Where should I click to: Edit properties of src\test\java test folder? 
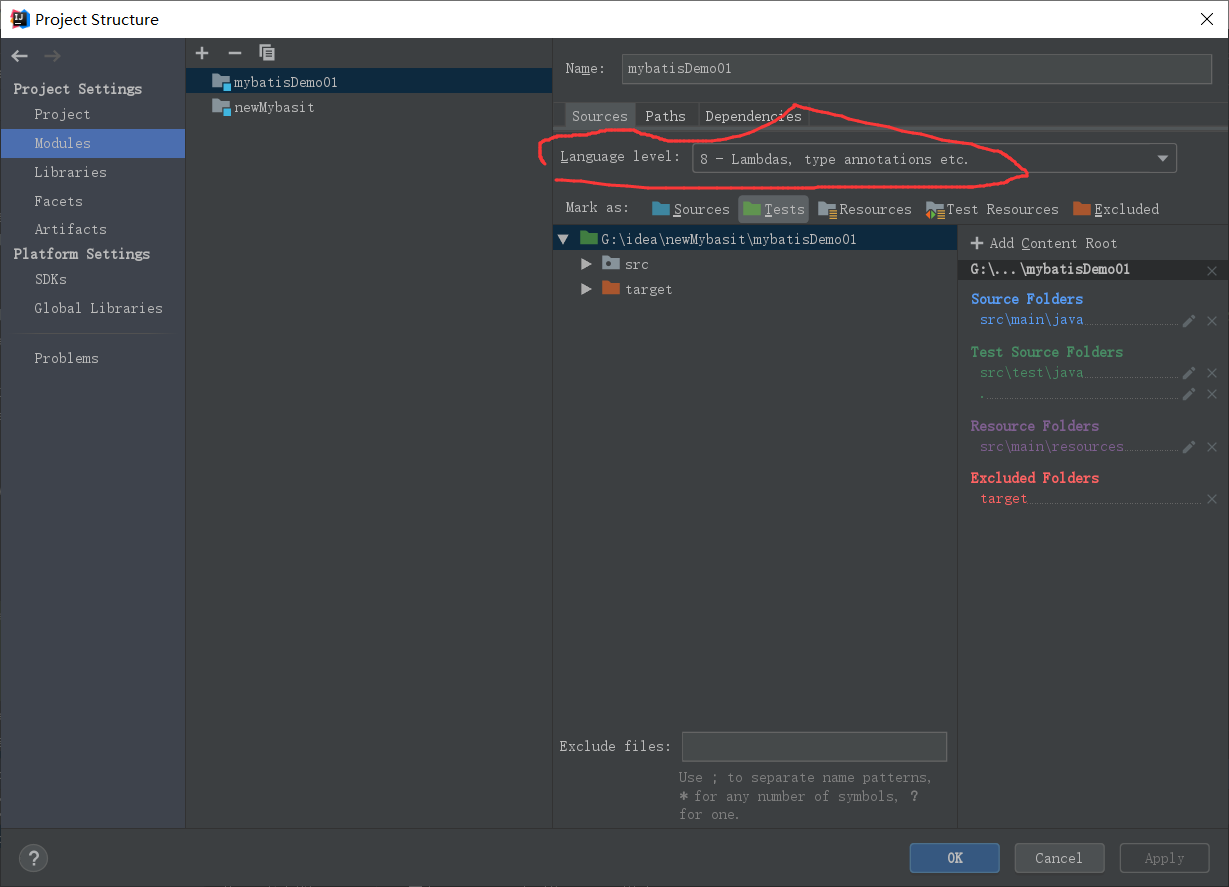click(x=1189, y=373)
